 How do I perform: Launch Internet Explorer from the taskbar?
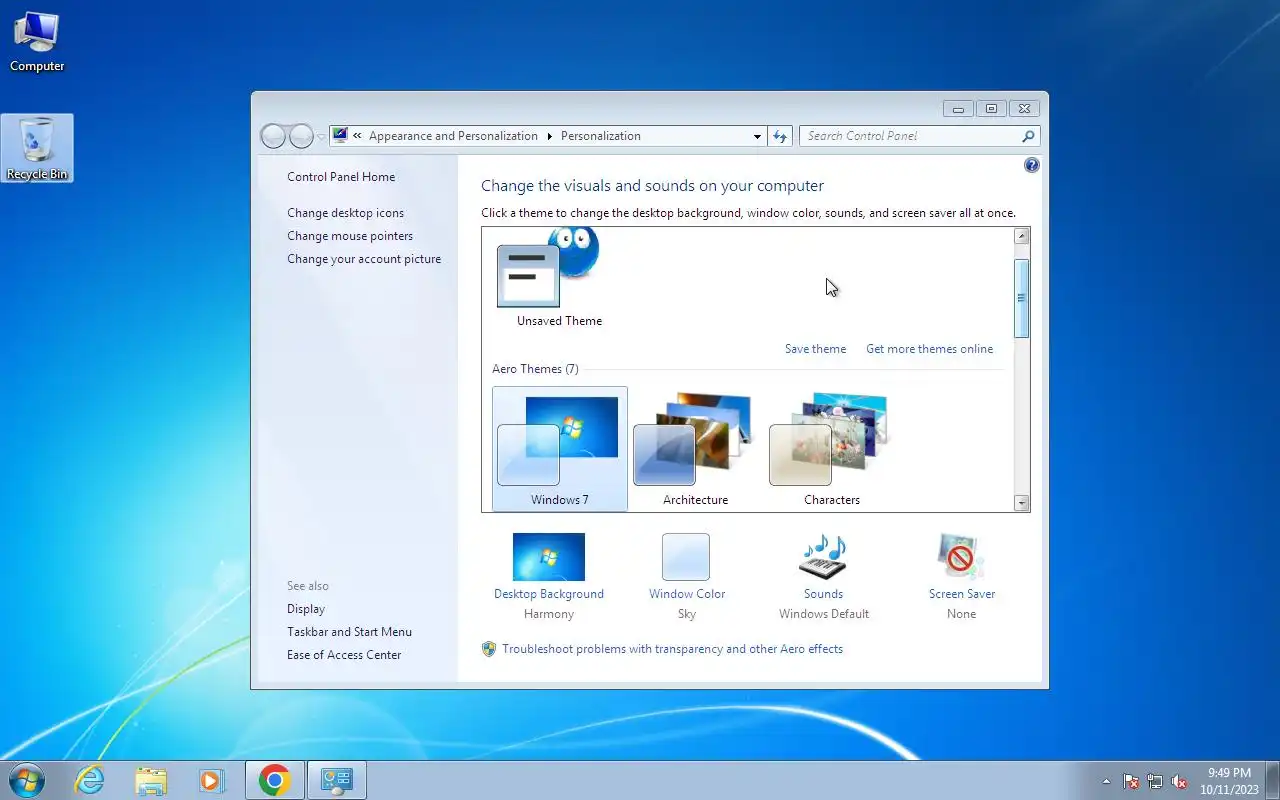pos(90,780)
